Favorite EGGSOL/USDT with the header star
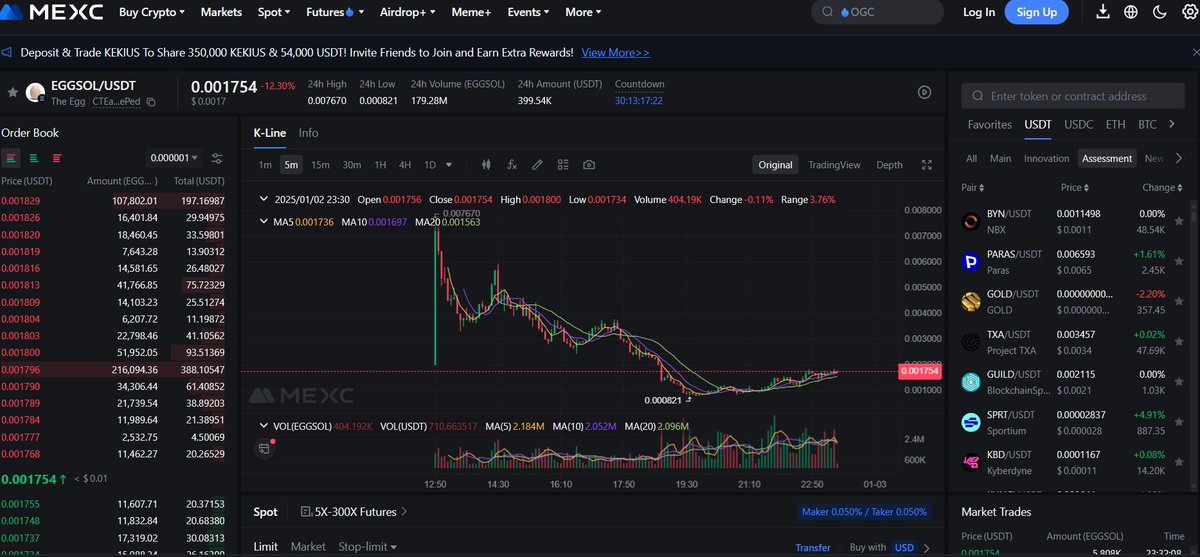The image size is (1200, 557). pos(12,92)
